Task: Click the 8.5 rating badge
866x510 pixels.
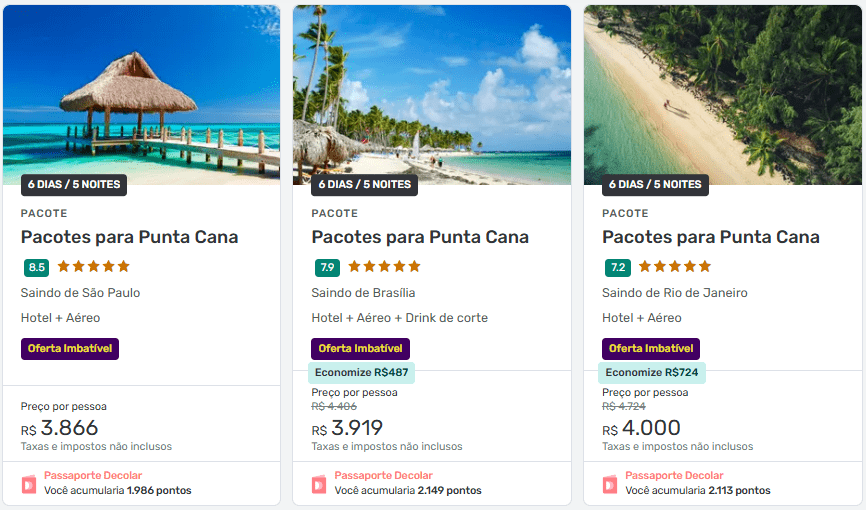Action: click(x=37, y=268)
